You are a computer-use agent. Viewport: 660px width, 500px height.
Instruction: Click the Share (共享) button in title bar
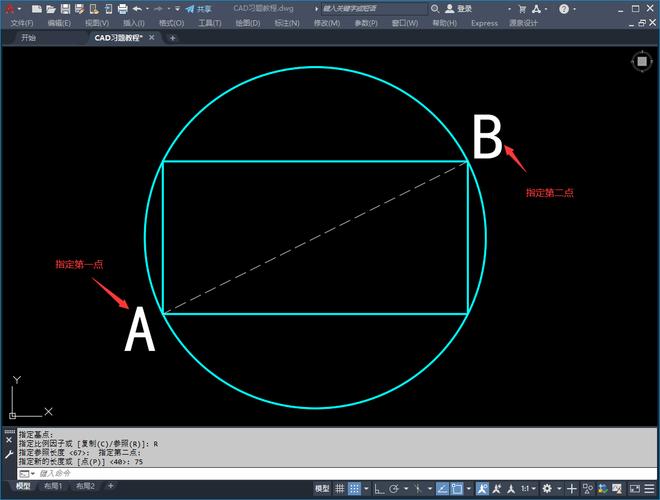coord(198,8)
